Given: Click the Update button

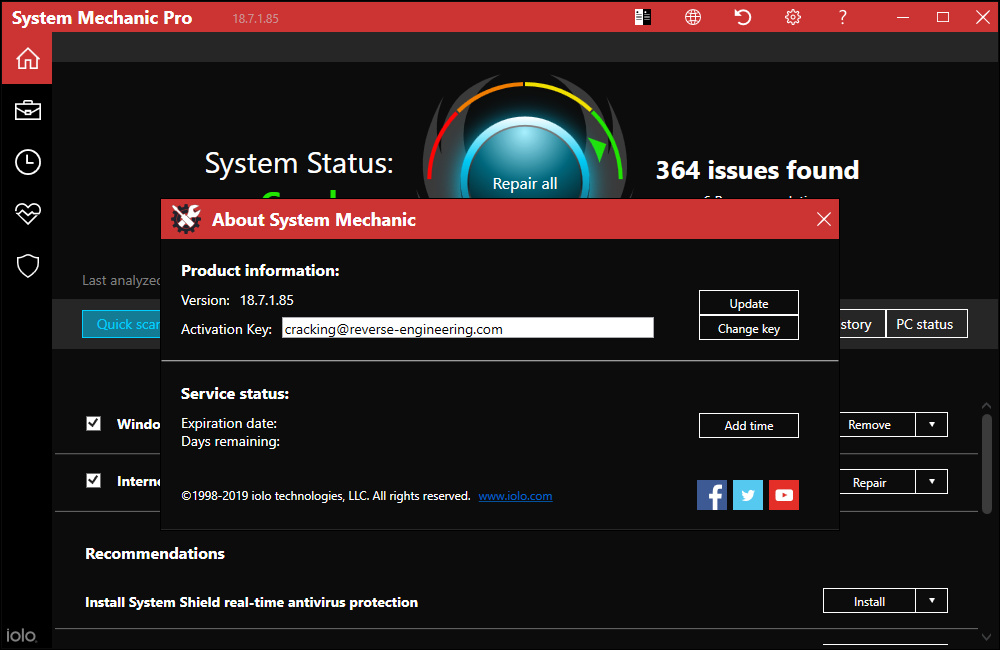Looking at the screenshot, I should coord(749,303).
